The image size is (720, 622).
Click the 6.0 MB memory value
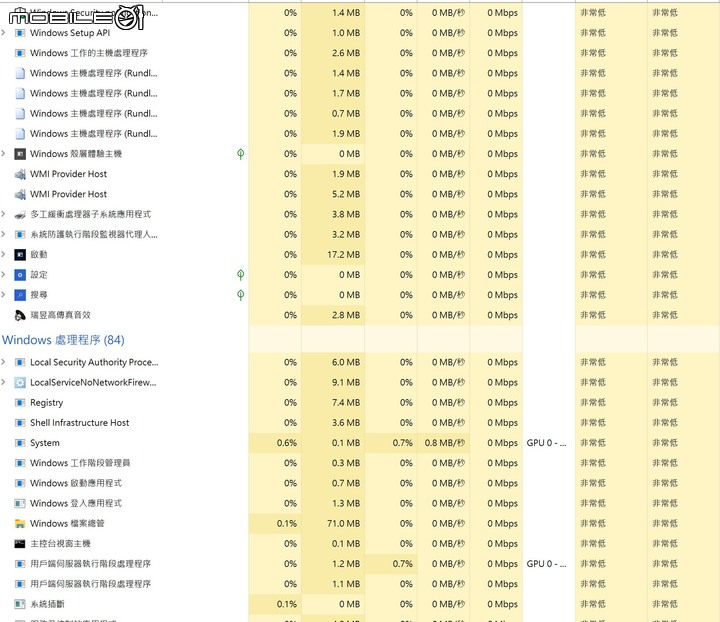click(346, 363)
